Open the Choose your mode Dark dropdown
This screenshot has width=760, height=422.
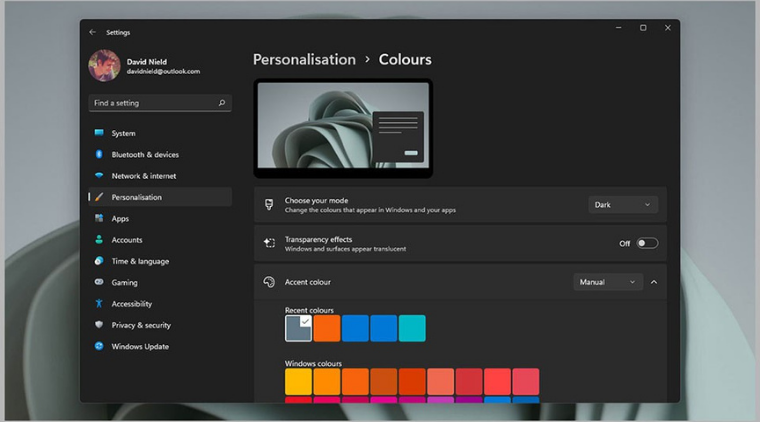pos(623,204)
